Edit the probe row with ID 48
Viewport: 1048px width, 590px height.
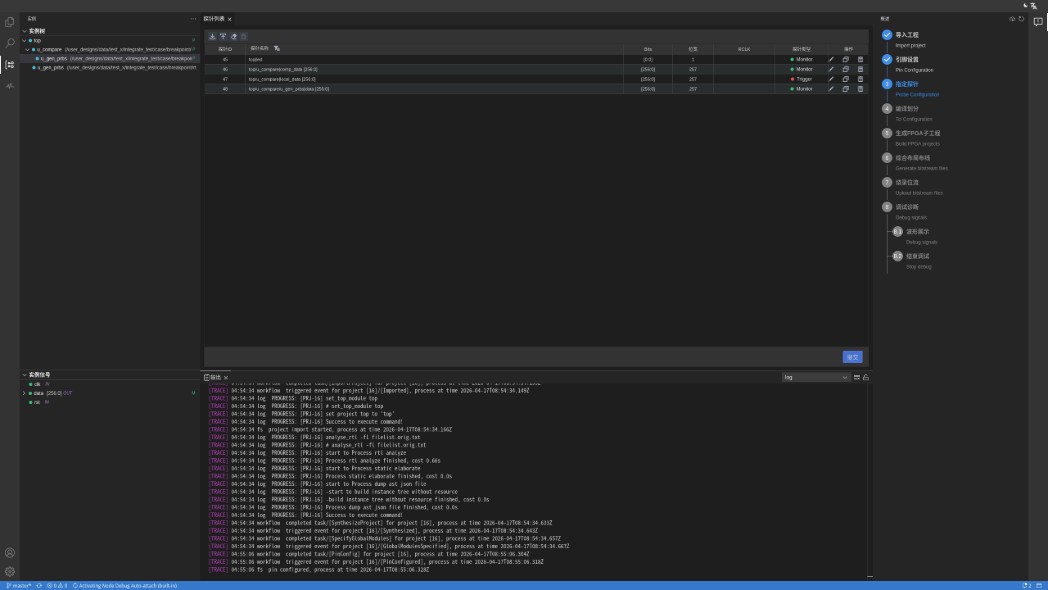[831, 89]
